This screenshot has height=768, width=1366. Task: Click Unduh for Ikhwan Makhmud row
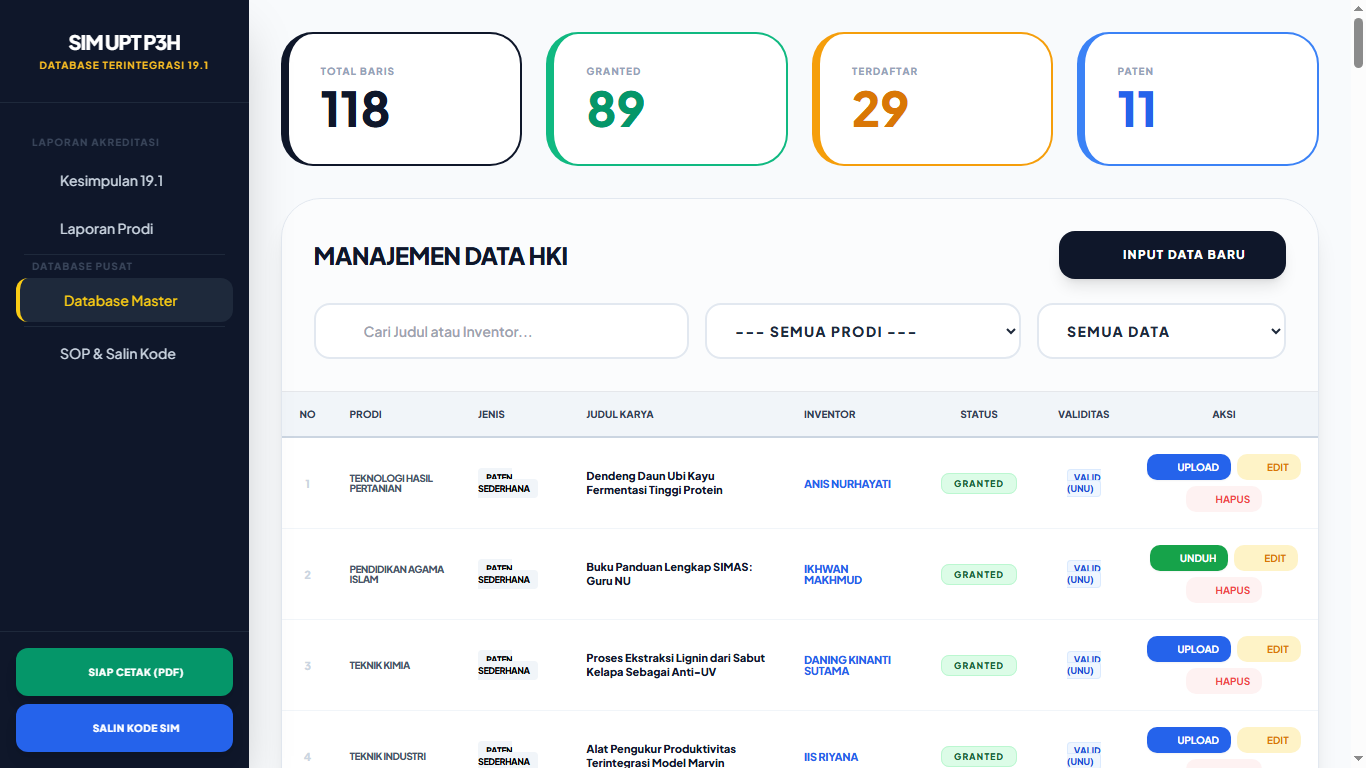(1189, 558)
